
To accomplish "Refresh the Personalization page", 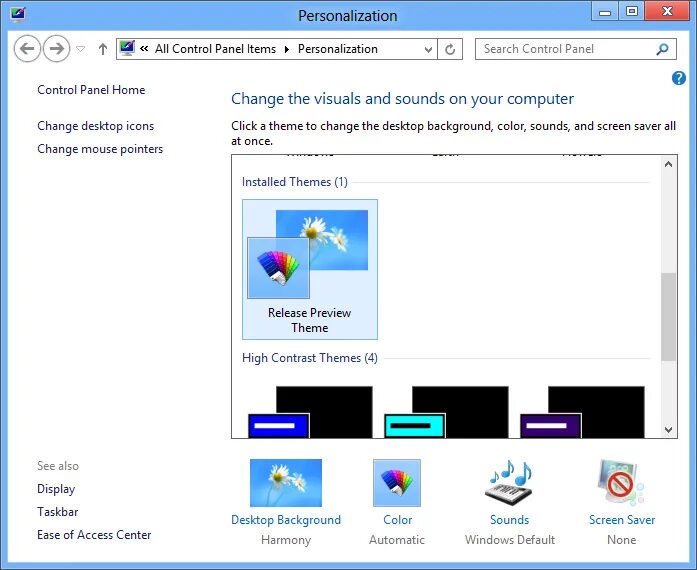I will pos(450,49).
